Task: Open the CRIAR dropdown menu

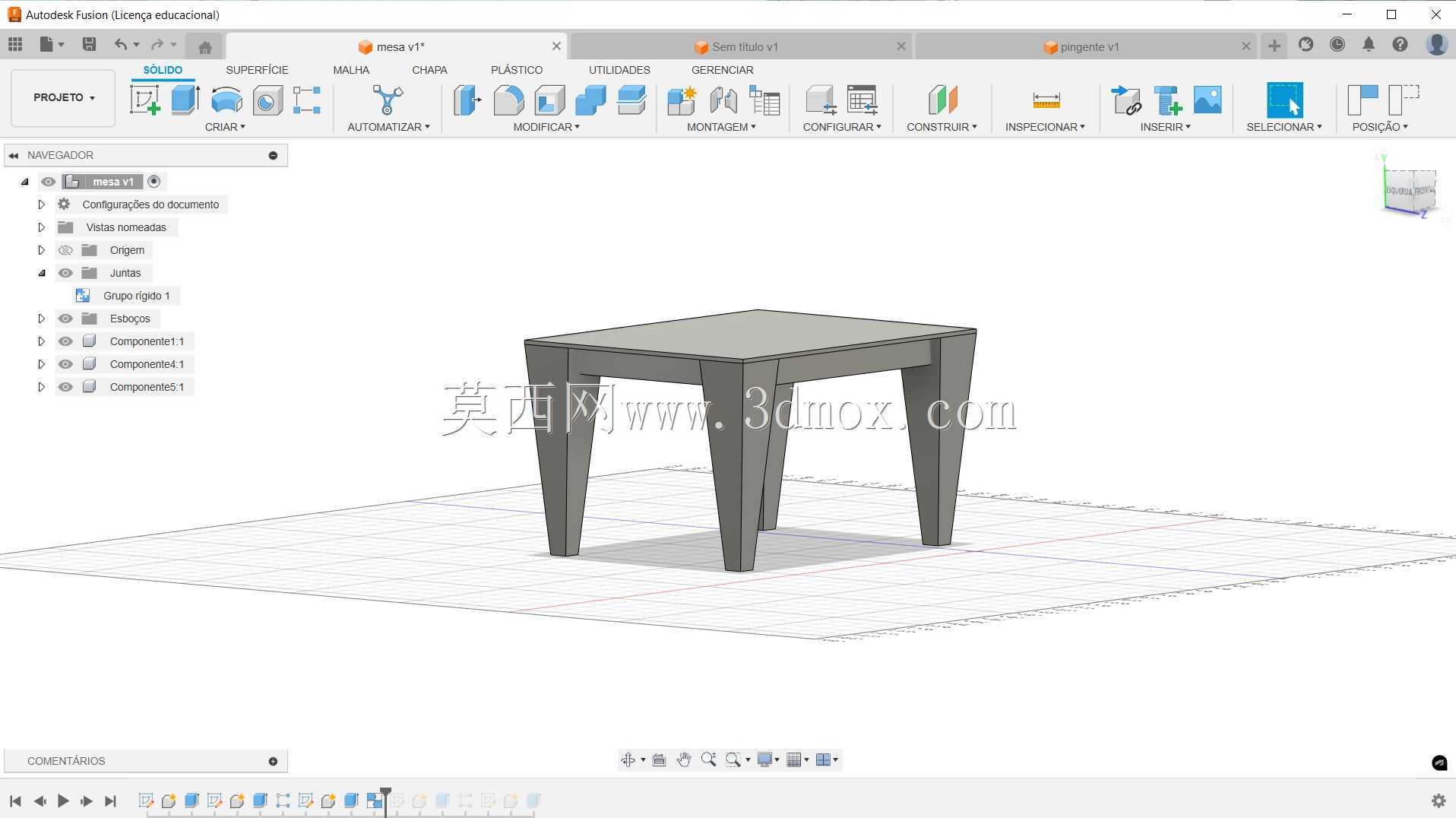Action: pyautogui.click(x=225, y=127)
